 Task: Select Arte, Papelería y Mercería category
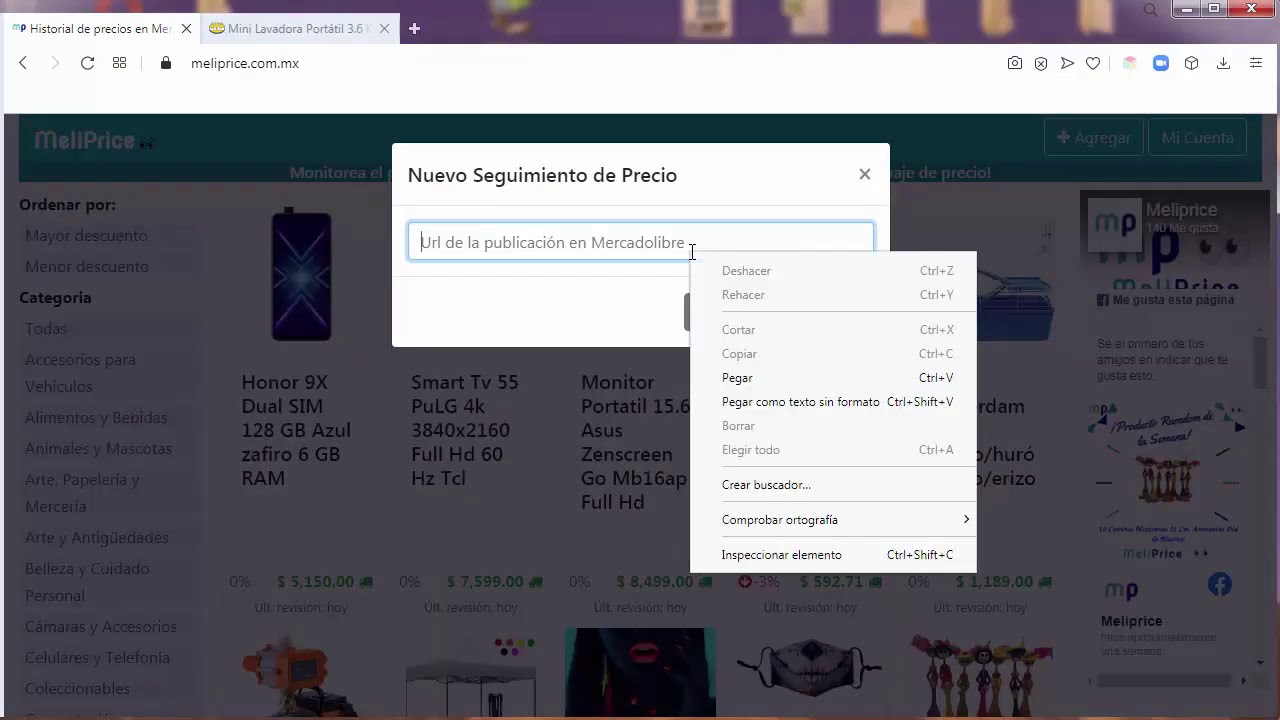pos(82,493)
